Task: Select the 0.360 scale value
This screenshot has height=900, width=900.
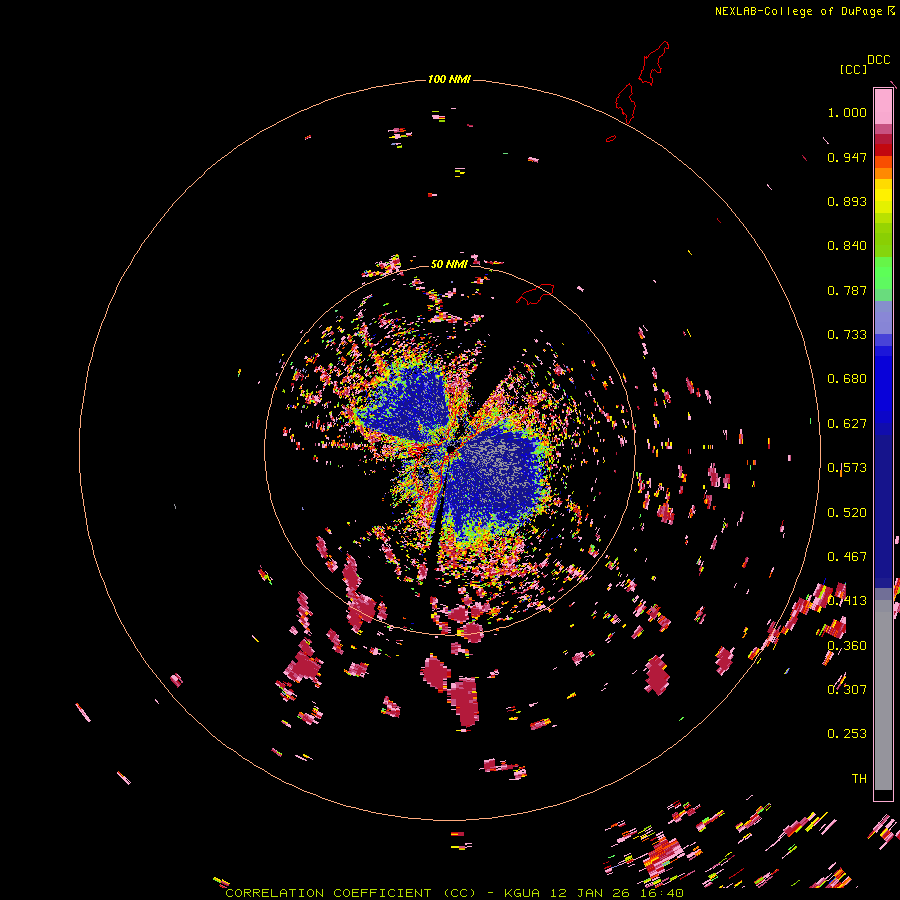Action: point(847,646)
